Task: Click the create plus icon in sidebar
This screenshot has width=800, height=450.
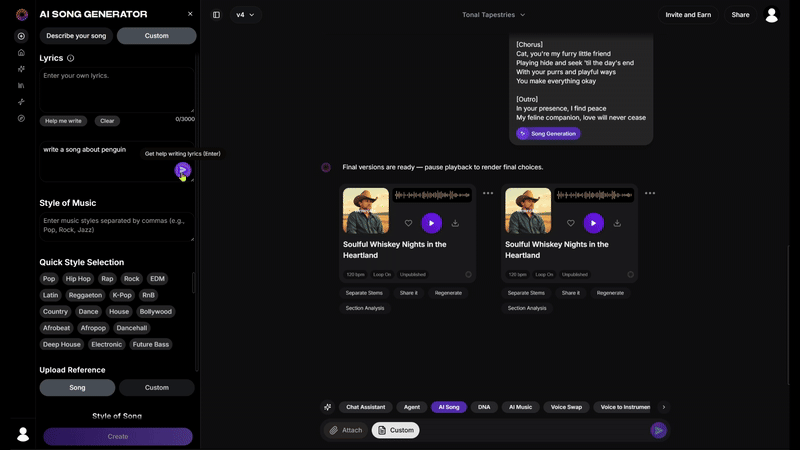Action: 21,36
